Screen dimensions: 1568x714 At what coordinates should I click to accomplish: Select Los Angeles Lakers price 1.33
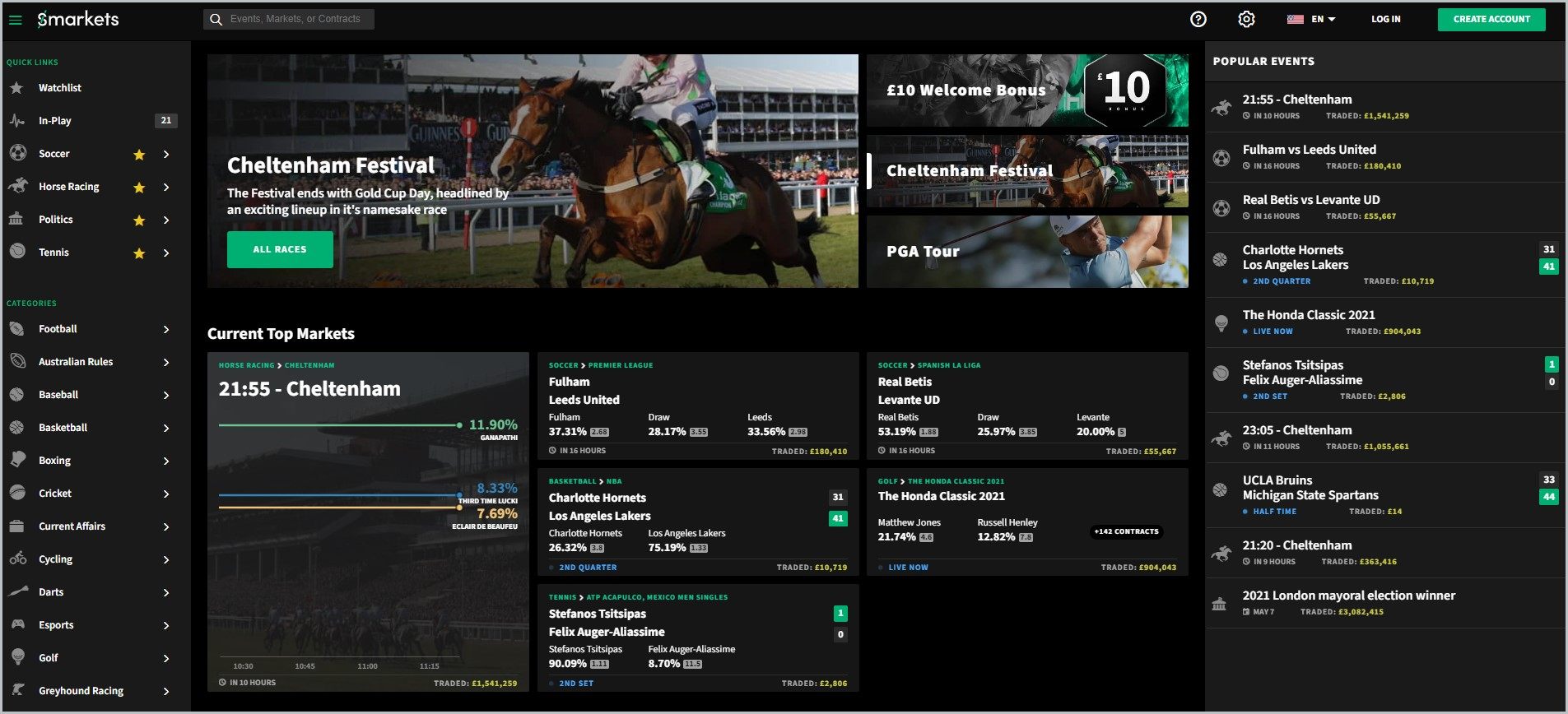coord(698,548)
